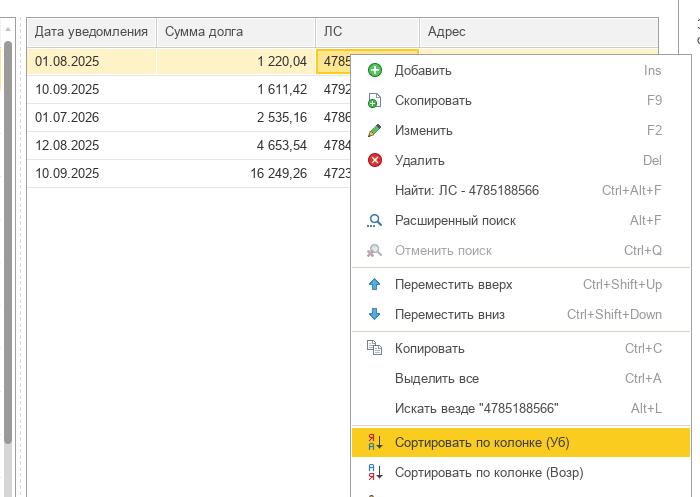Click the 'Дата уведомления' column header

[x=91, y=32]
